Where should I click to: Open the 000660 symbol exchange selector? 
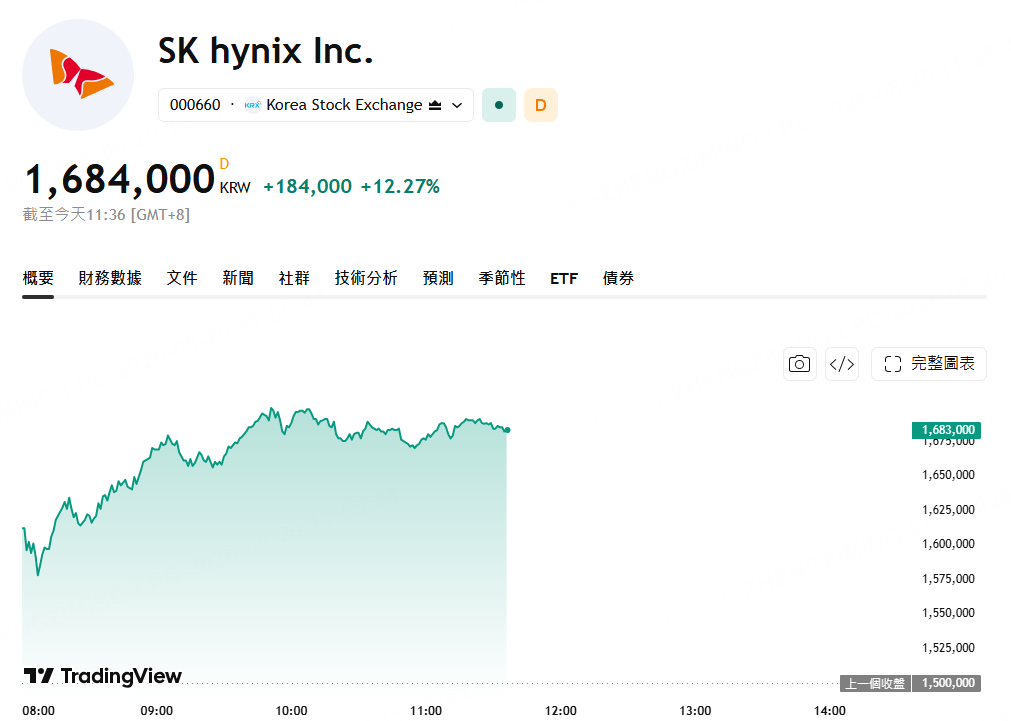pos(316,105)
